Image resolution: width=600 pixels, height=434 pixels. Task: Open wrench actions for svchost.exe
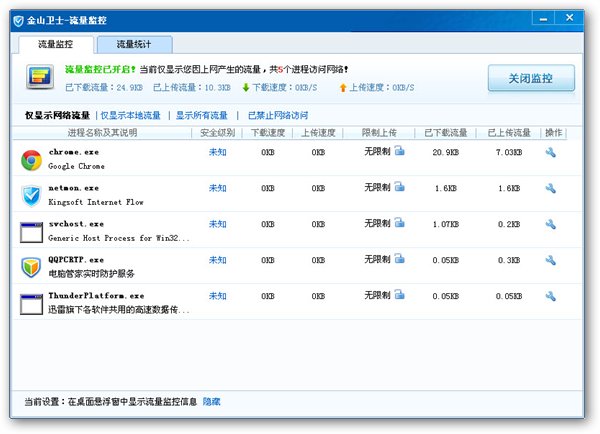pyautogui.click(x=551, y=224)
